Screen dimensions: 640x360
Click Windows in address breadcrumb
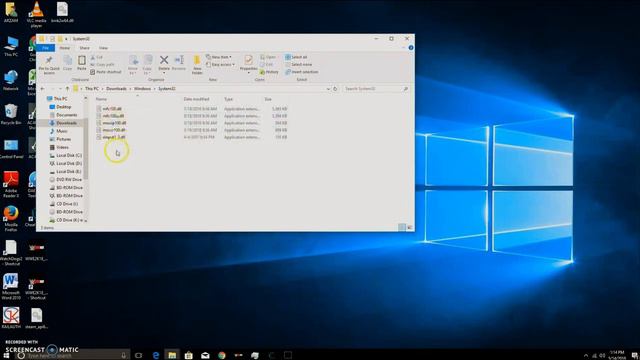142,89
